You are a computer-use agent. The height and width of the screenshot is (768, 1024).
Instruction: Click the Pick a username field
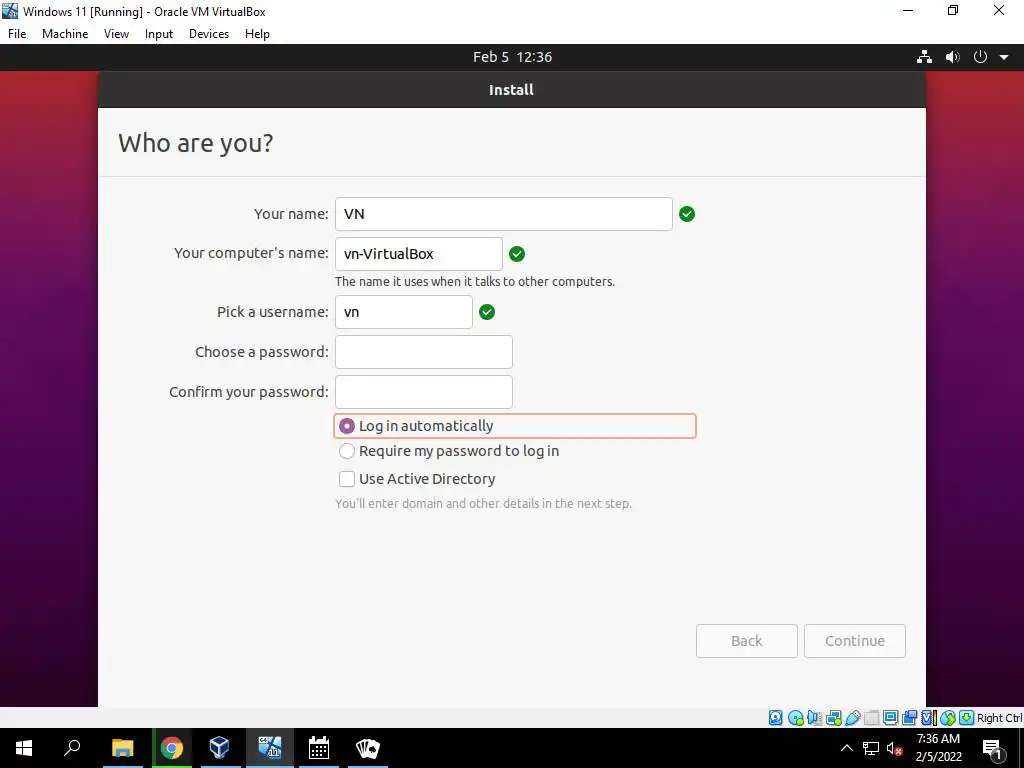pyautogui.click(x=404, y=312)
